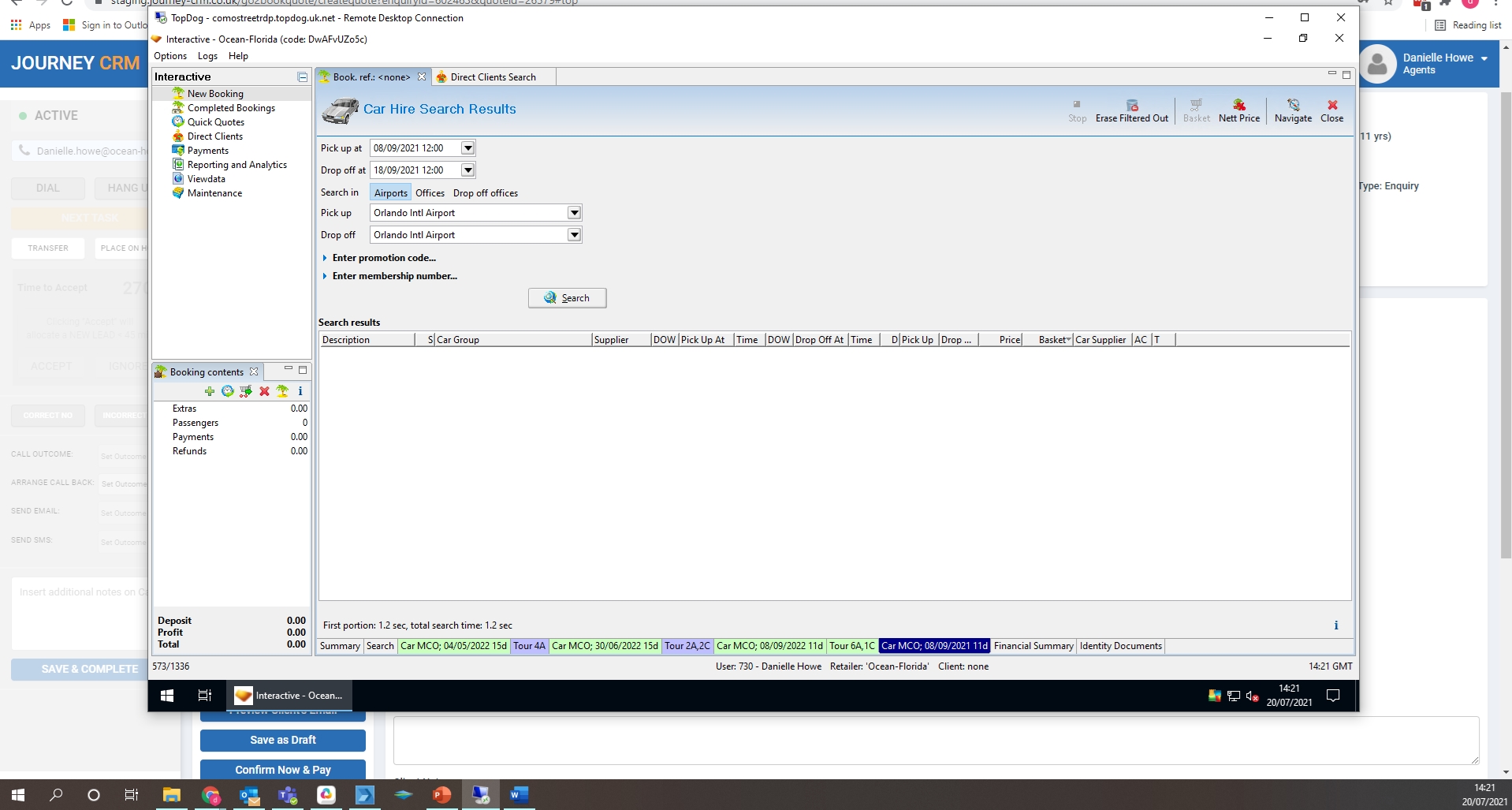1512x810 pixels.
Task: Click the basket arrow icon in Booking contents
Action: click(246, 391)
